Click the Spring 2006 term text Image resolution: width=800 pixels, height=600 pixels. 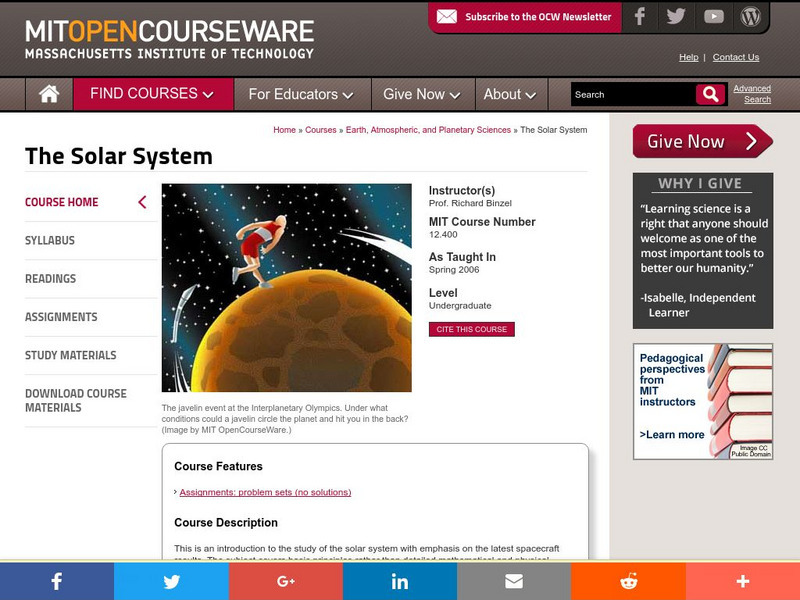pyautogui.click(x=454, y=269)
